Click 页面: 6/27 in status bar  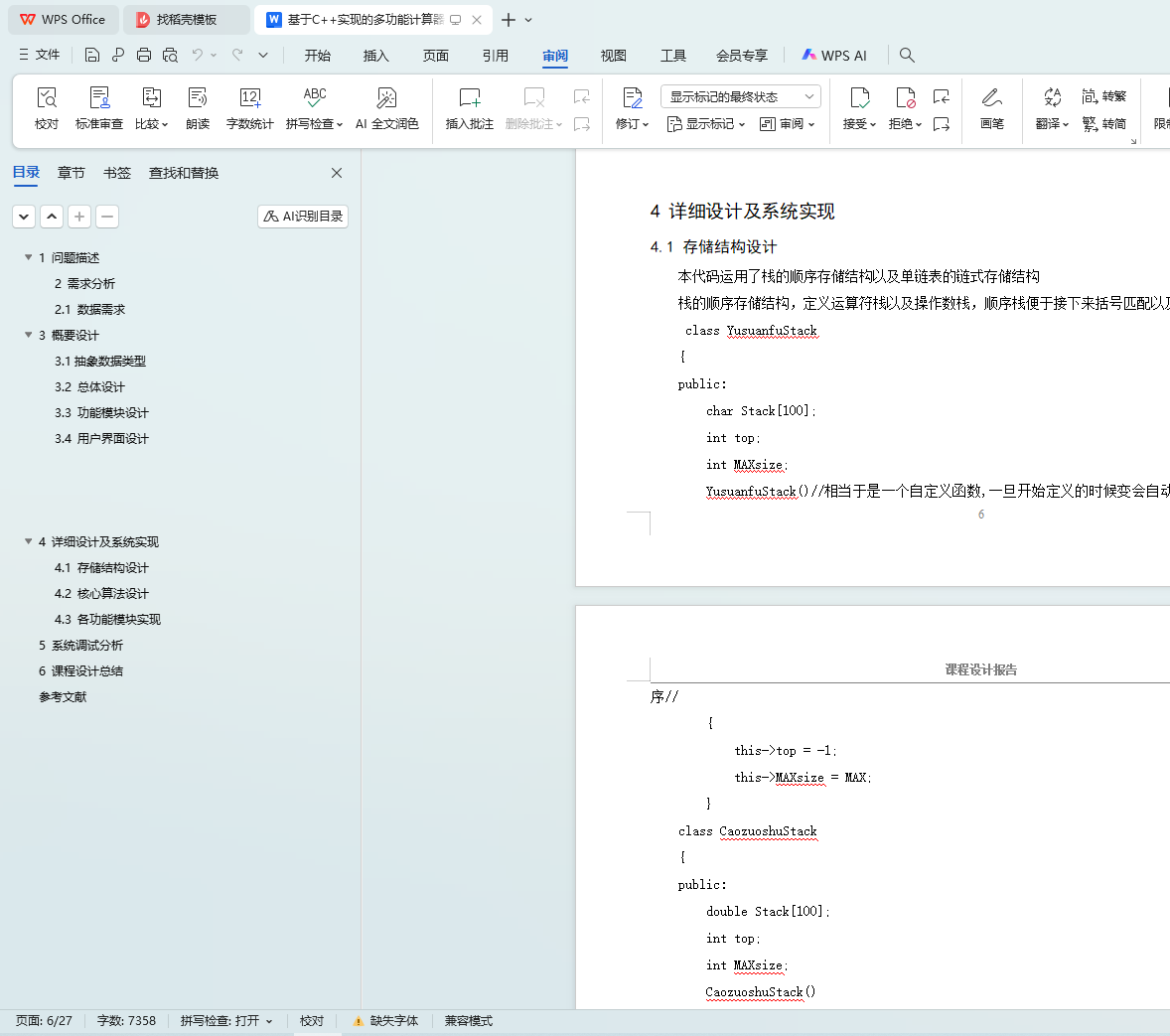(44, 1021)
